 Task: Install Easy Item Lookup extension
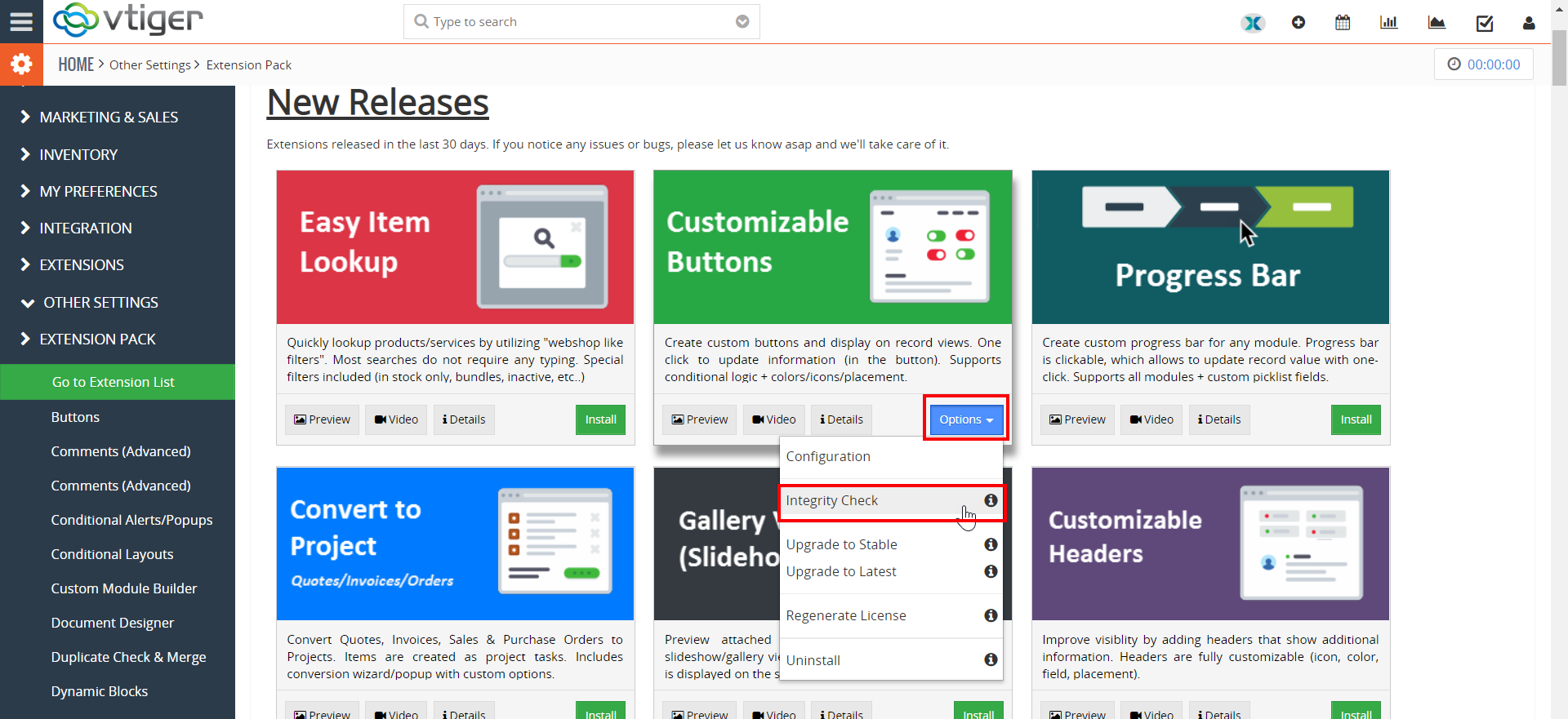(x=600, y=419)
